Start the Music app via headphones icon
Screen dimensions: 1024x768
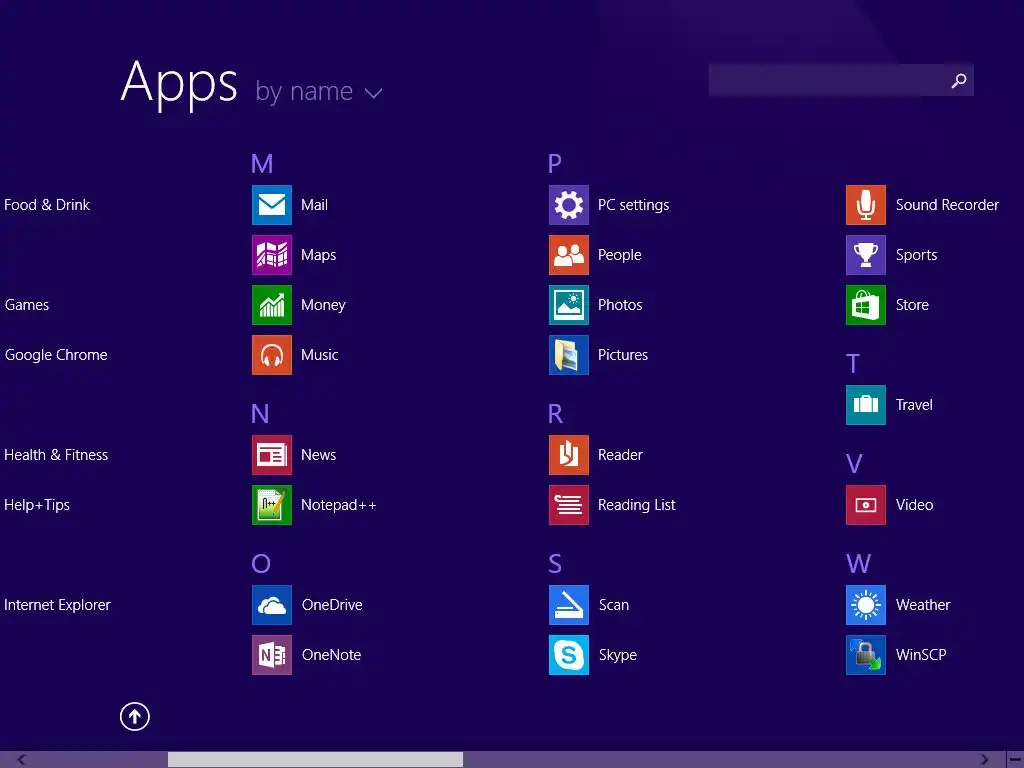click(x=272, y=355)
